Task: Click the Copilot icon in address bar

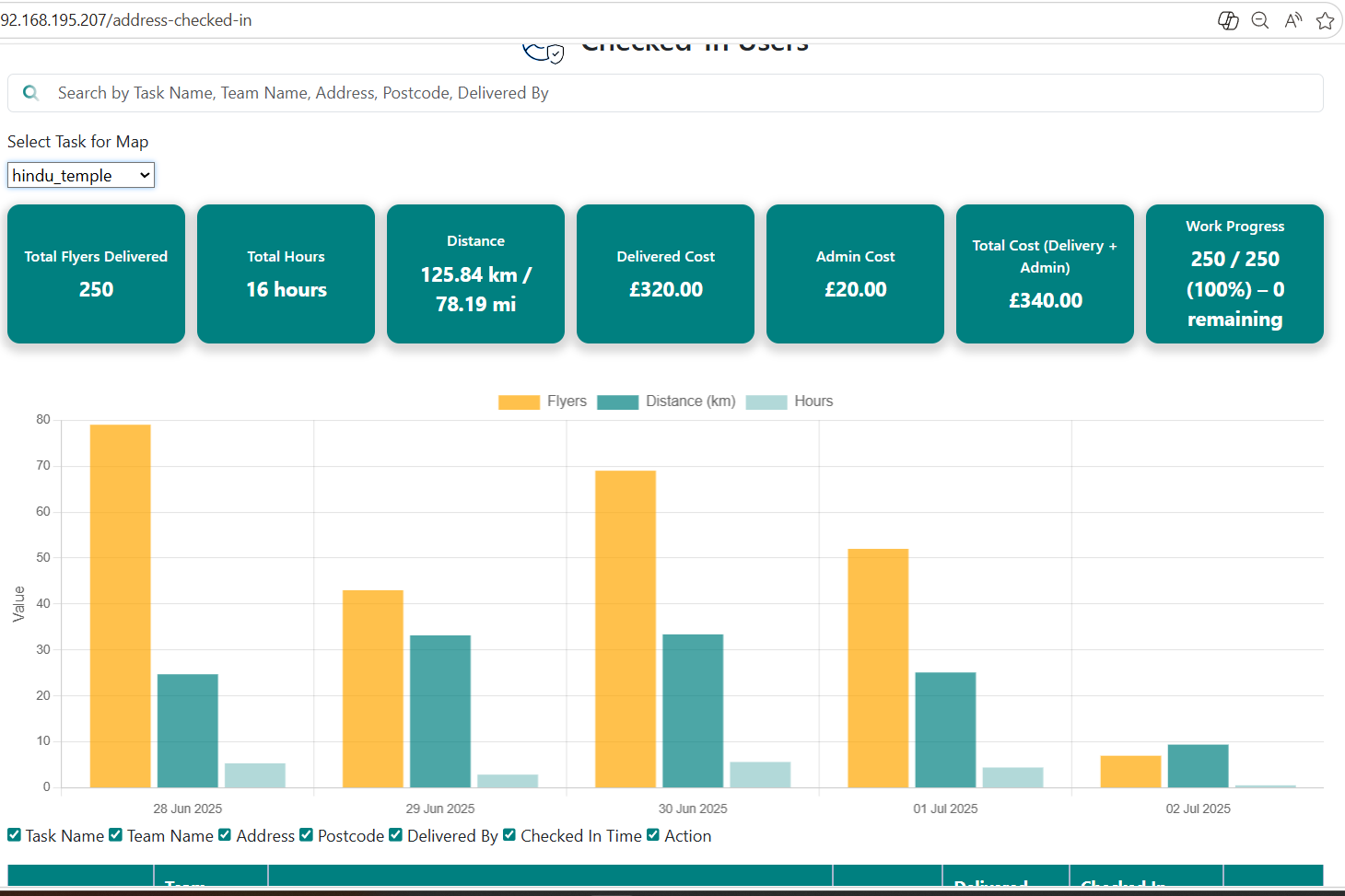Action: point(1227,20)
